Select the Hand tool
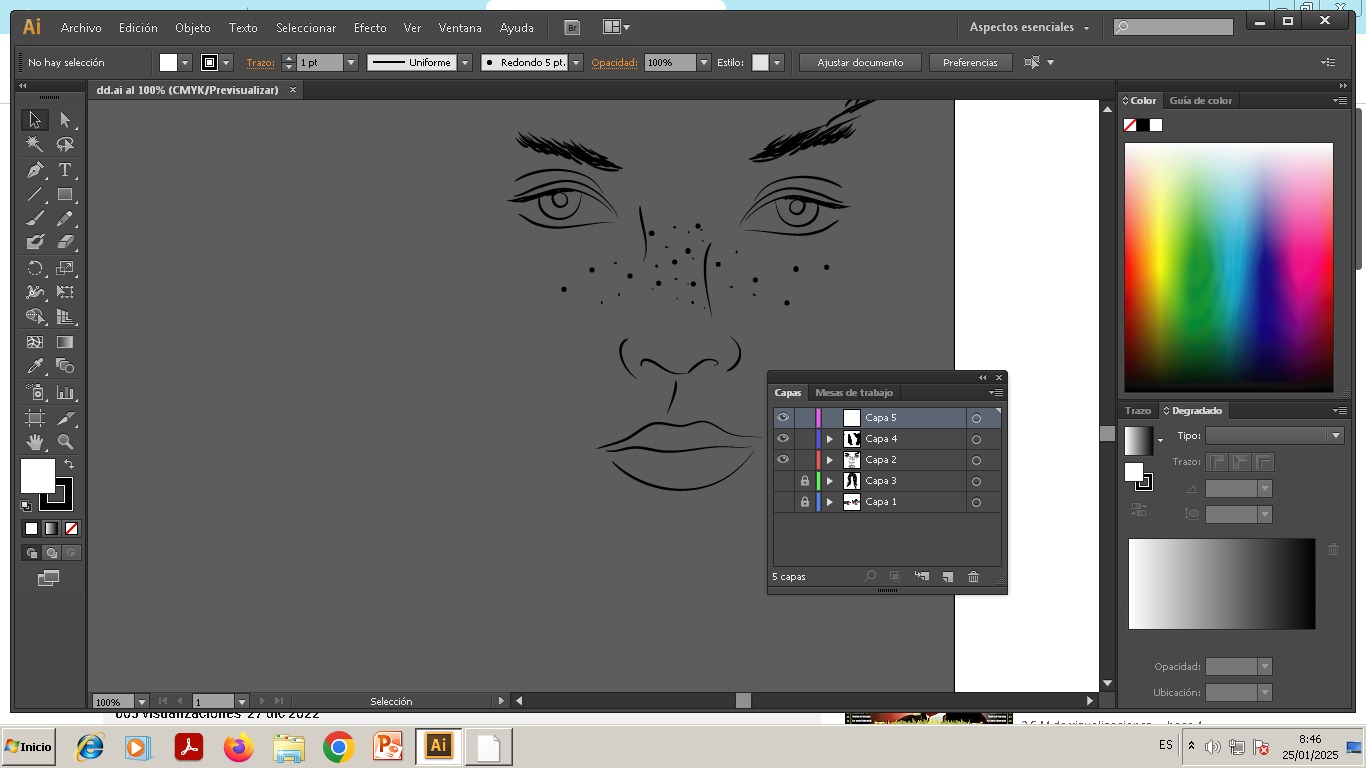Viewport: 1366px width, 768px height. coord(35,442)
